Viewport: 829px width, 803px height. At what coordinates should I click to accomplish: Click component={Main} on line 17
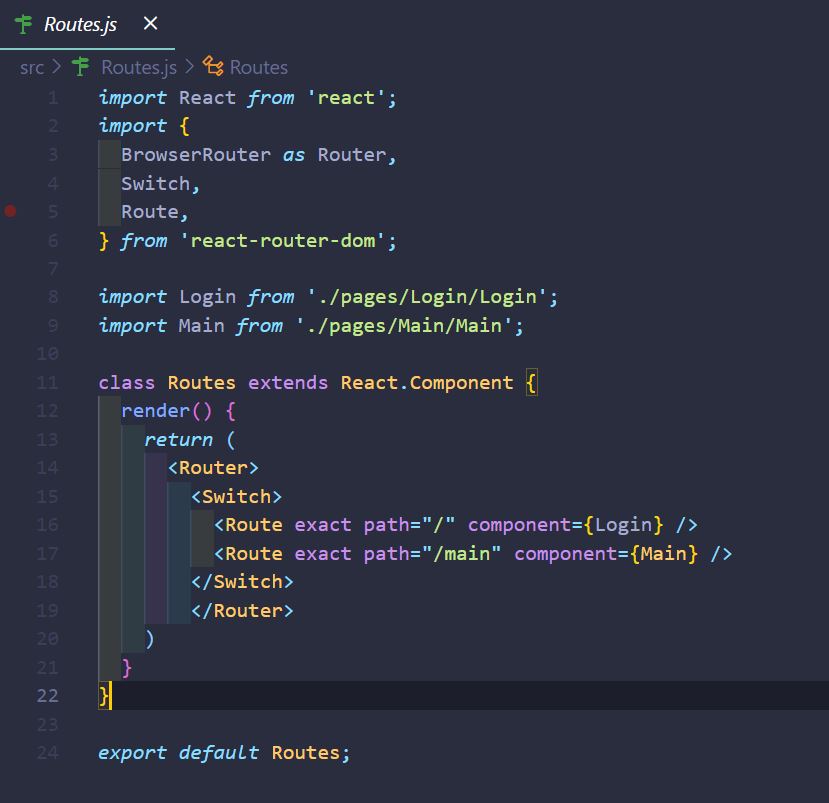pyautogui.click(x=606, y=554)
